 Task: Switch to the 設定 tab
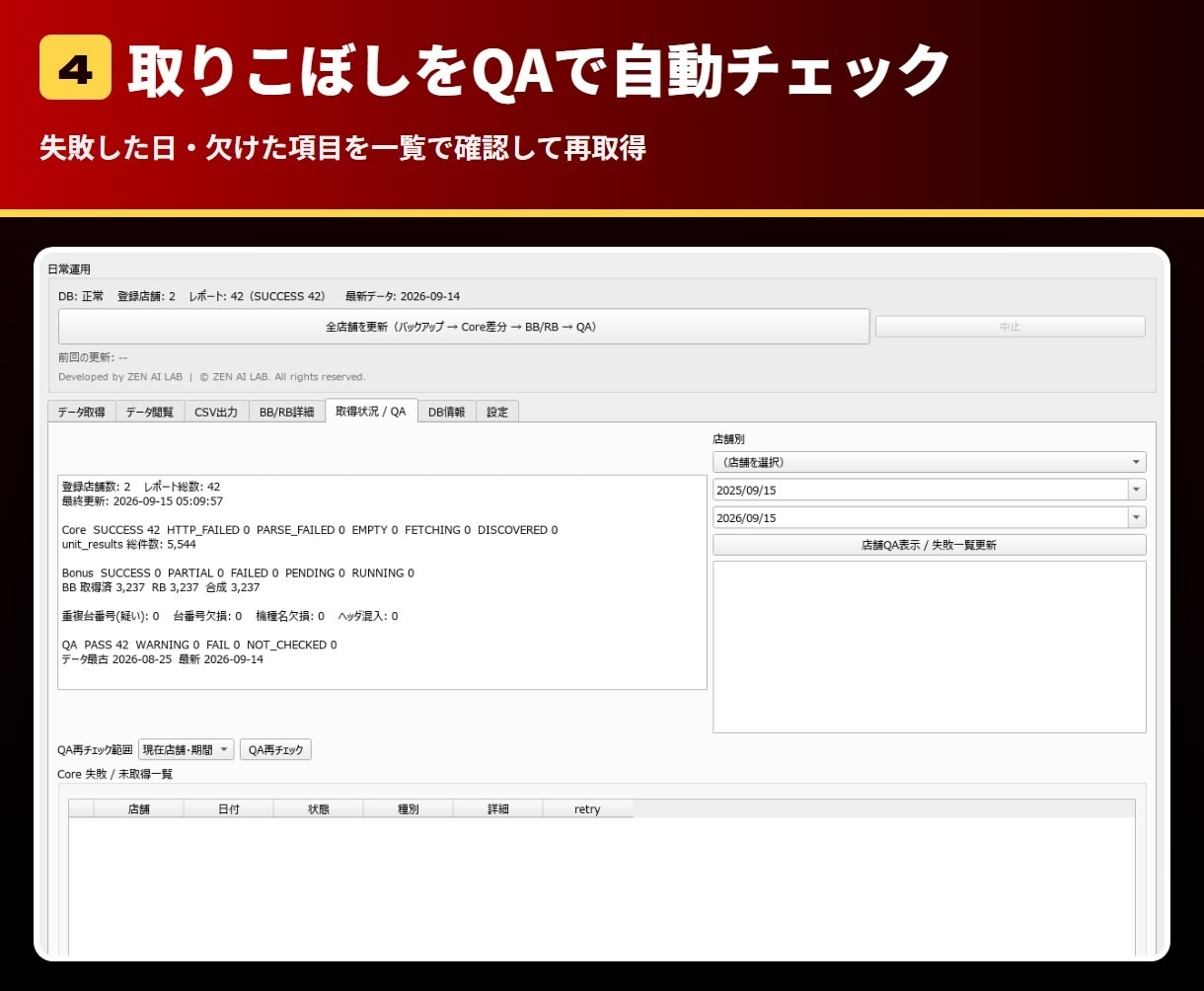[x=497, y=413]
